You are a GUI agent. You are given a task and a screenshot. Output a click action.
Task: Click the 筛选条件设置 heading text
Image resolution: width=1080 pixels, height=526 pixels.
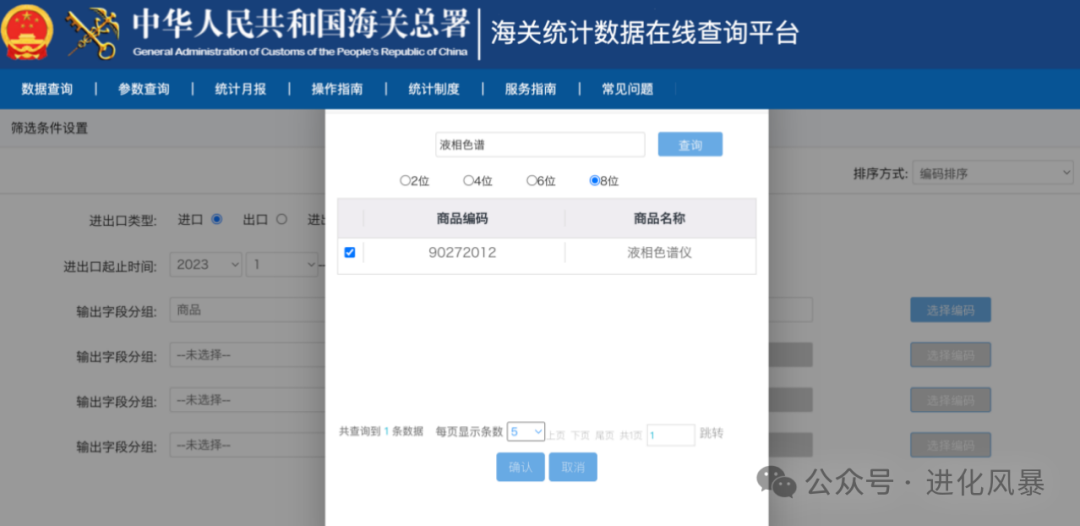pyautogui.click(x=49, y=128)
